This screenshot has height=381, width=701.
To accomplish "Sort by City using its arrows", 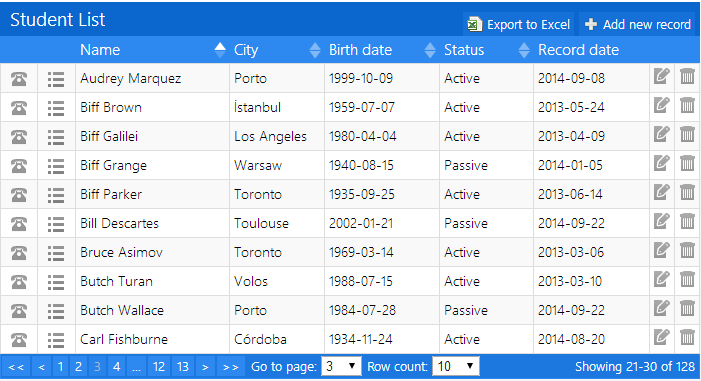I will (315, 50).
